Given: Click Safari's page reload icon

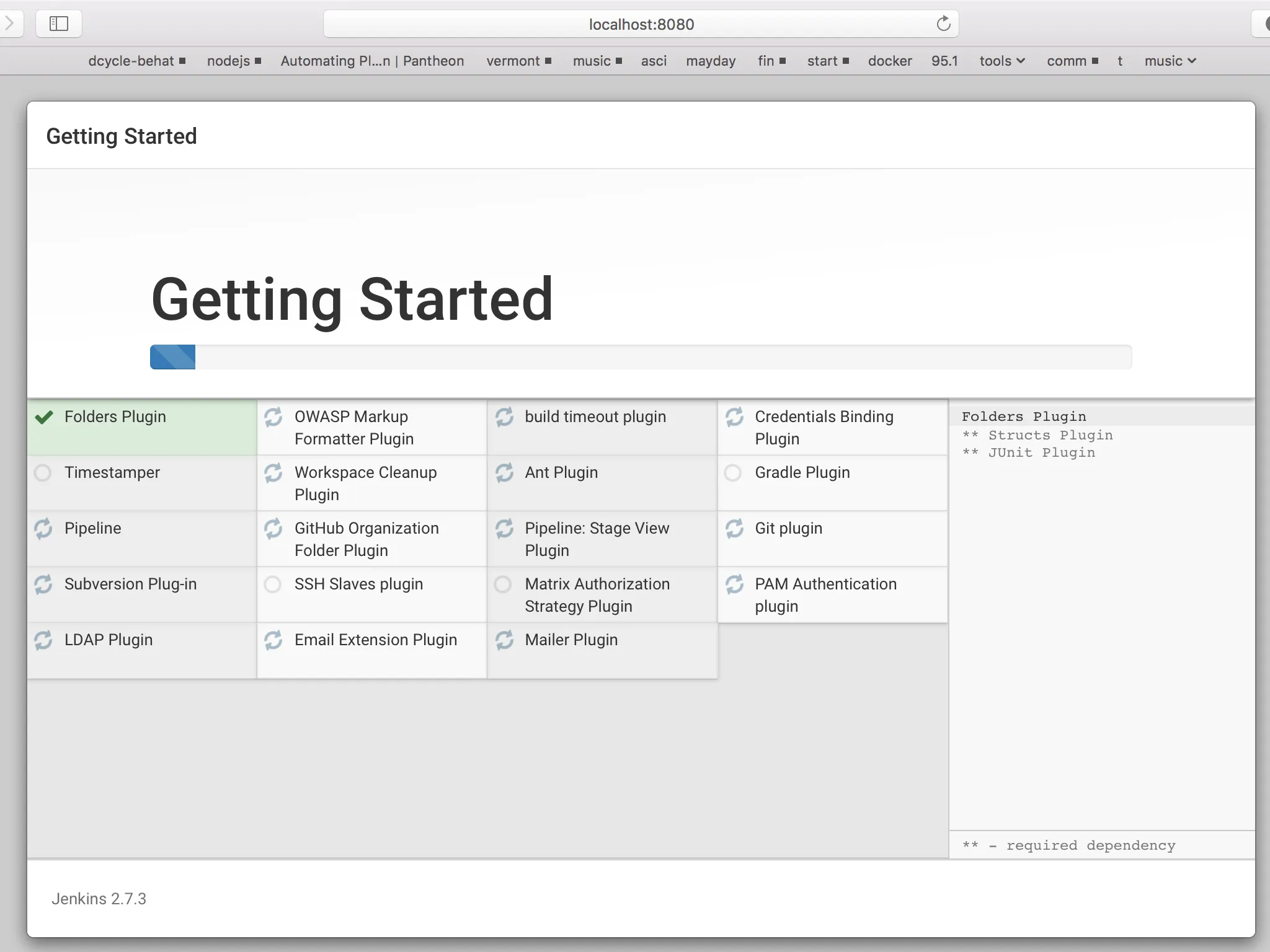Looking at the screenshot, I should tap(943, 24).
